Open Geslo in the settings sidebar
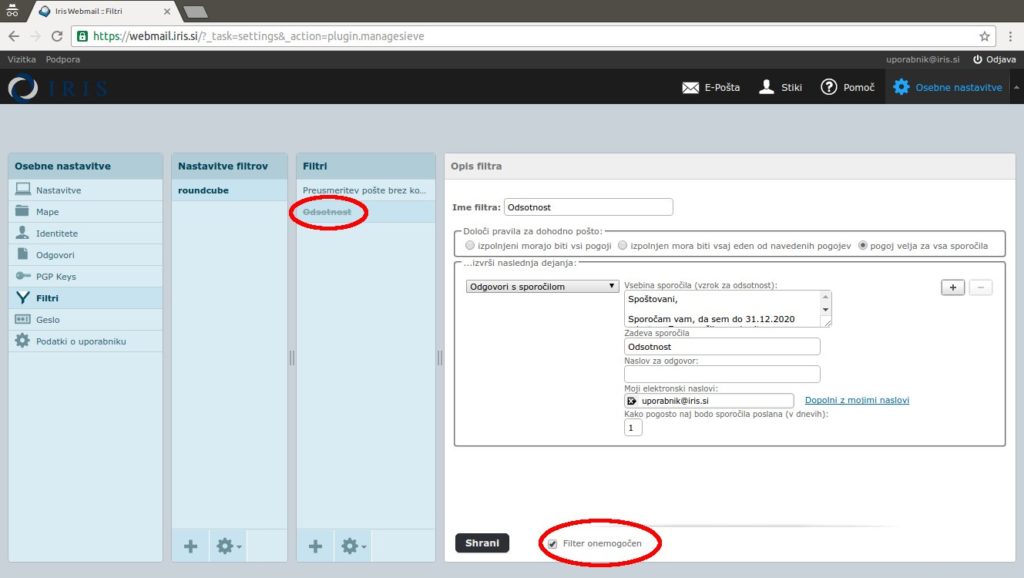 coord(48,320)
